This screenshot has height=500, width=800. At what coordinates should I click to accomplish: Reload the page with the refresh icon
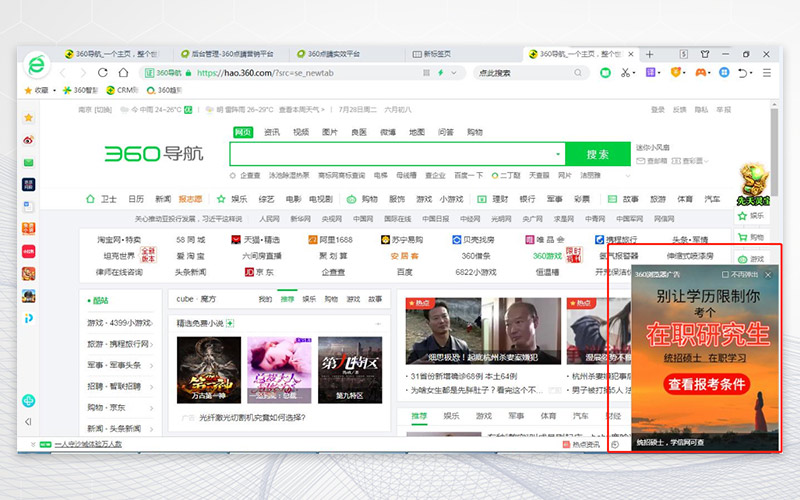point(103,72)
